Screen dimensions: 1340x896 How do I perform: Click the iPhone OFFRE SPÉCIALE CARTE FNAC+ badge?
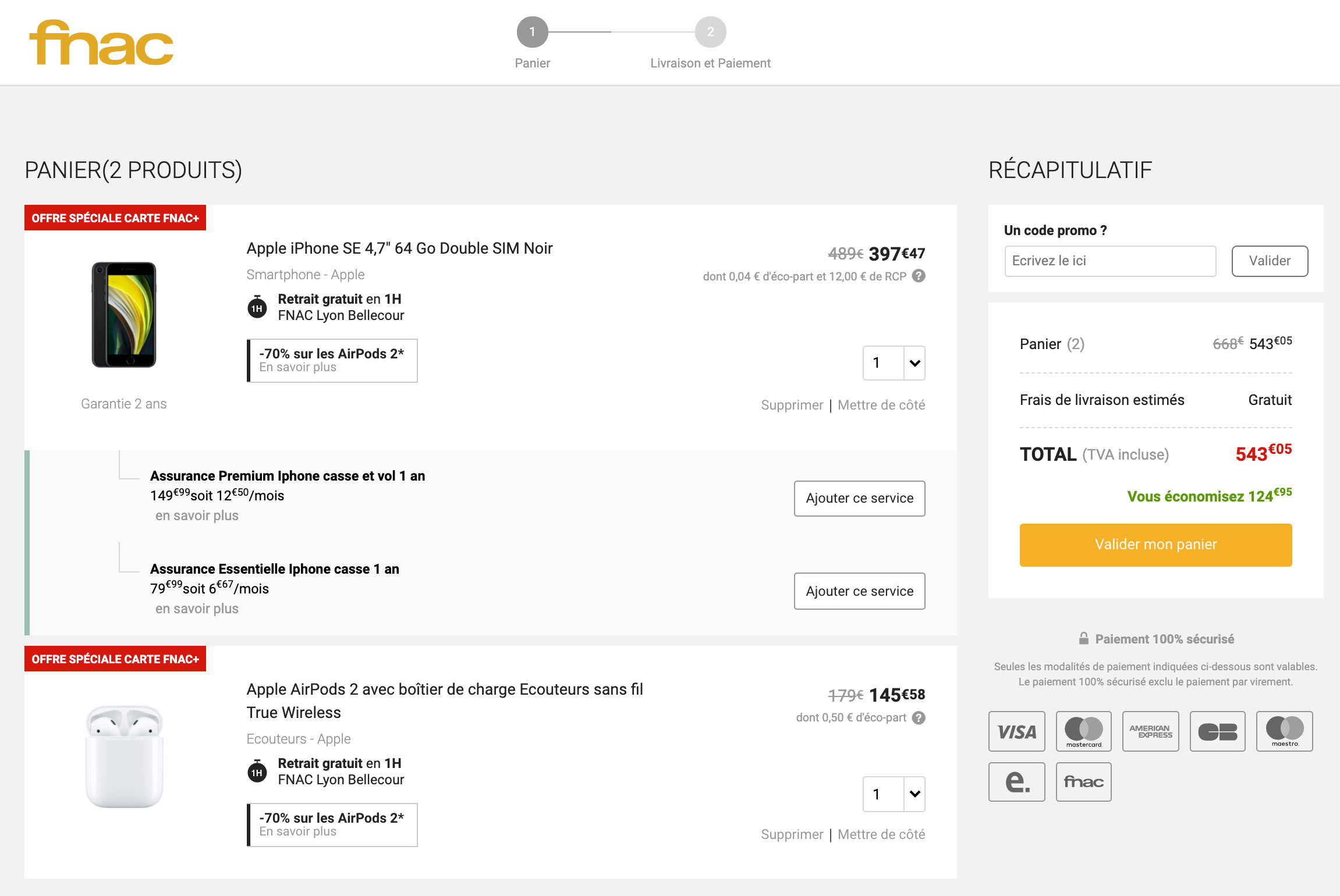coord(115,218)
